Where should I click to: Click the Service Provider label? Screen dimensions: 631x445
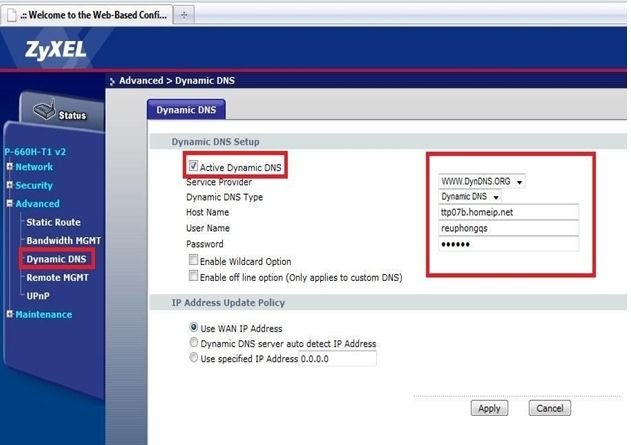[x=219, y=182]
